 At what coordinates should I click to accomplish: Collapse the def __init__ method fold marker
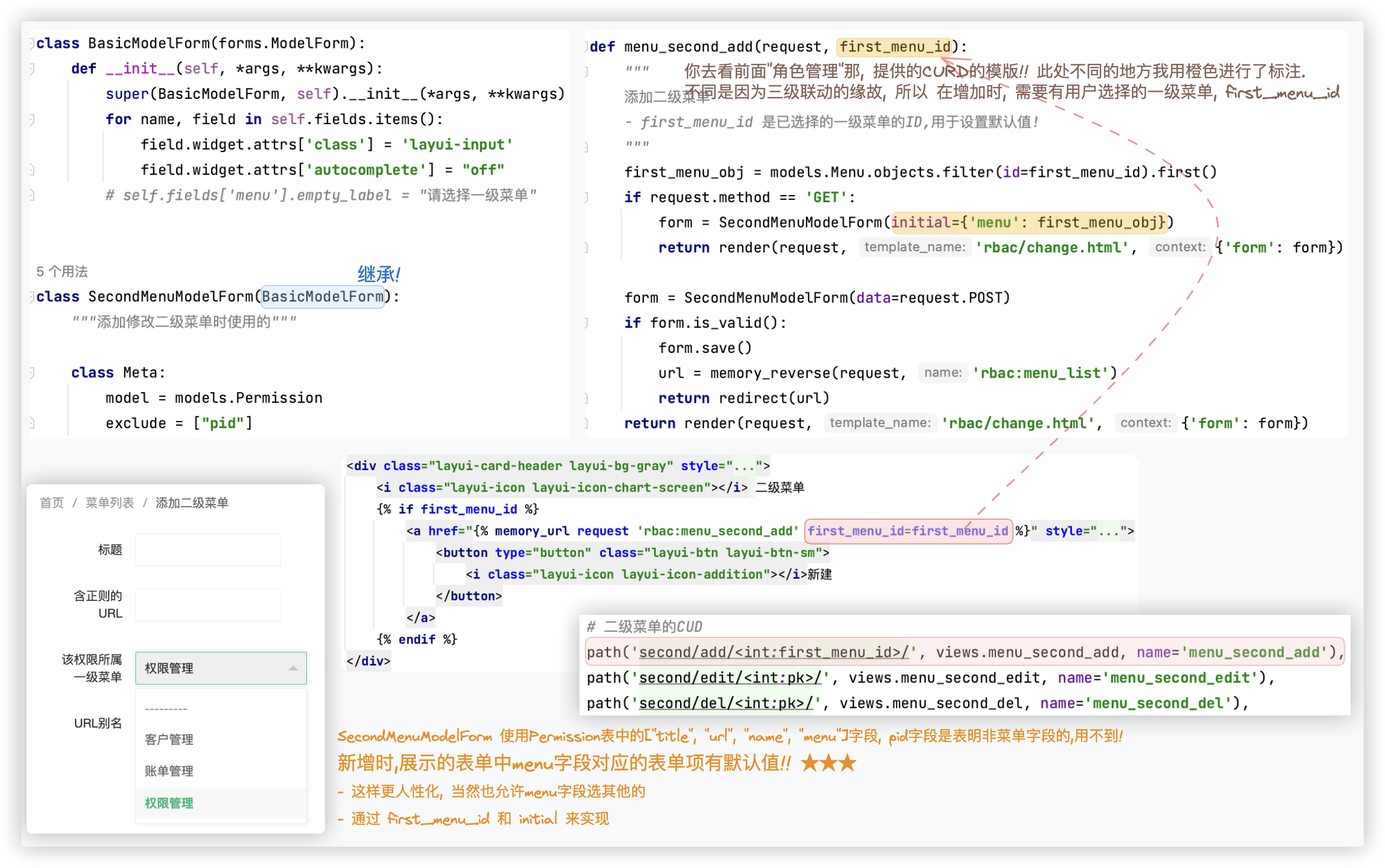point(32,69)
